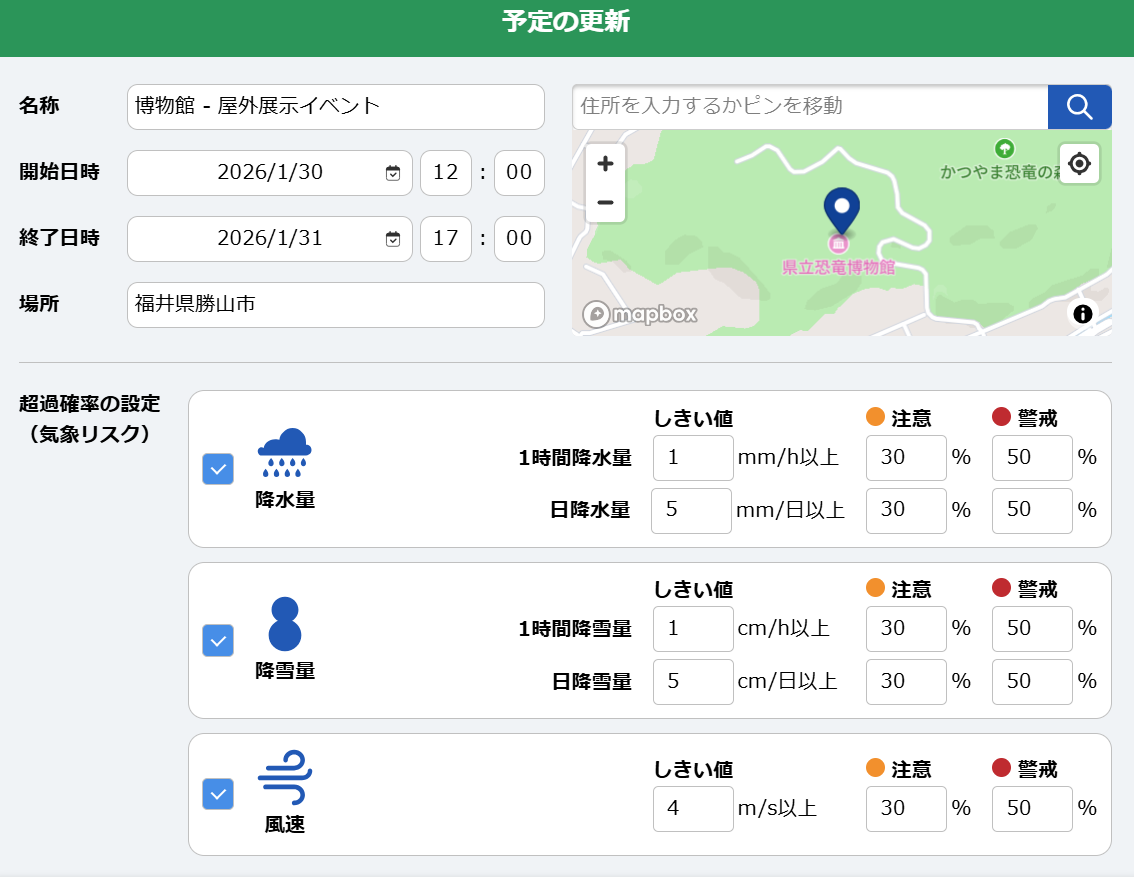The image size is (1134, 877).
Task: Click the wind speed 警戒 percentage field
Action: pos(1032,808)
